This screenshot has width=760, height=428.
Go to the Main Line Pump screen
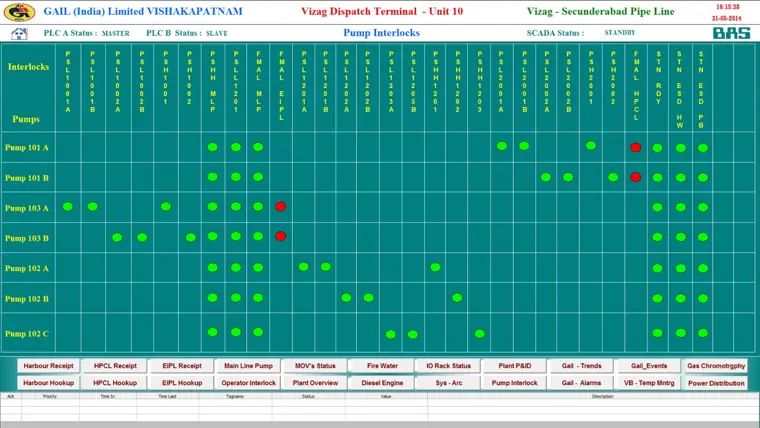(249, 366)
